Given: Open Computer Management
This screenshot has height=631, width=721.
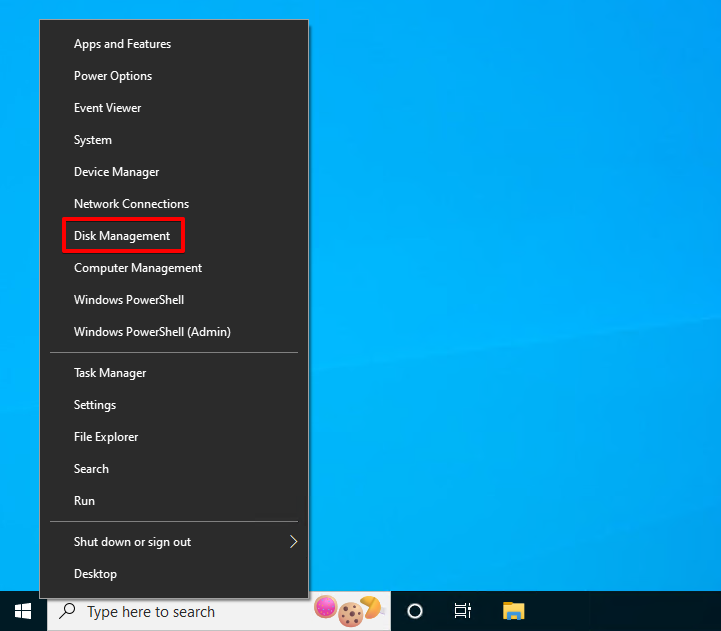Looking at the screenshot, I should 138,268.
